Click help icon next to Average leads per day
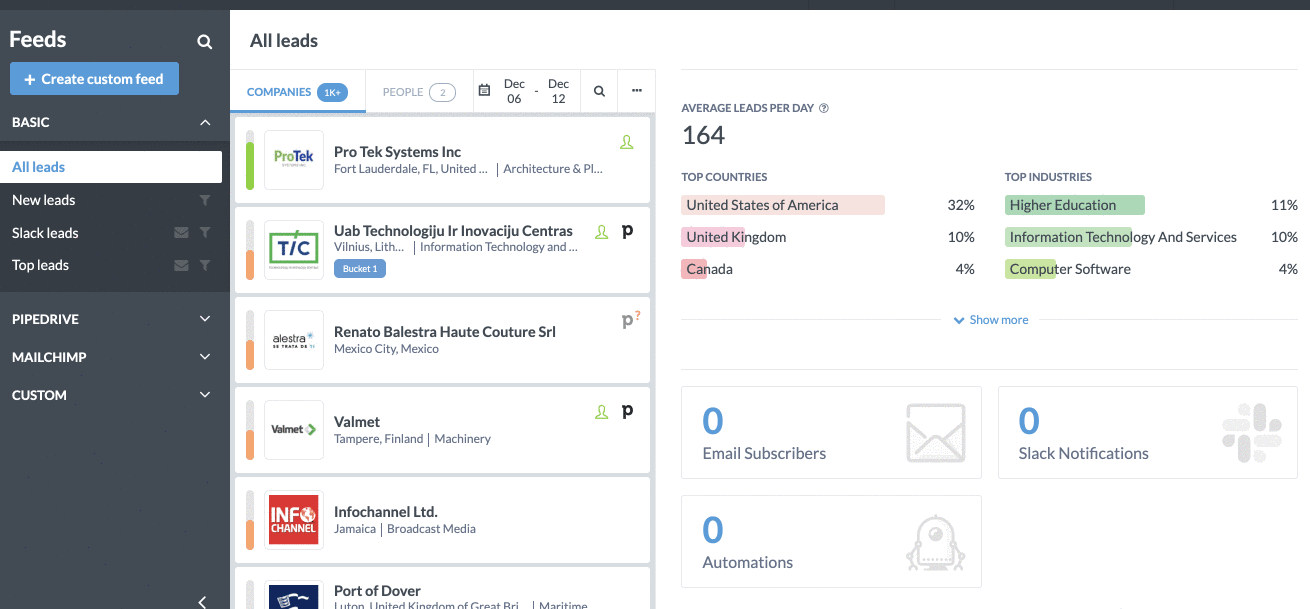The height and width of the screenshot is (609, 1310). coord(824,108)
